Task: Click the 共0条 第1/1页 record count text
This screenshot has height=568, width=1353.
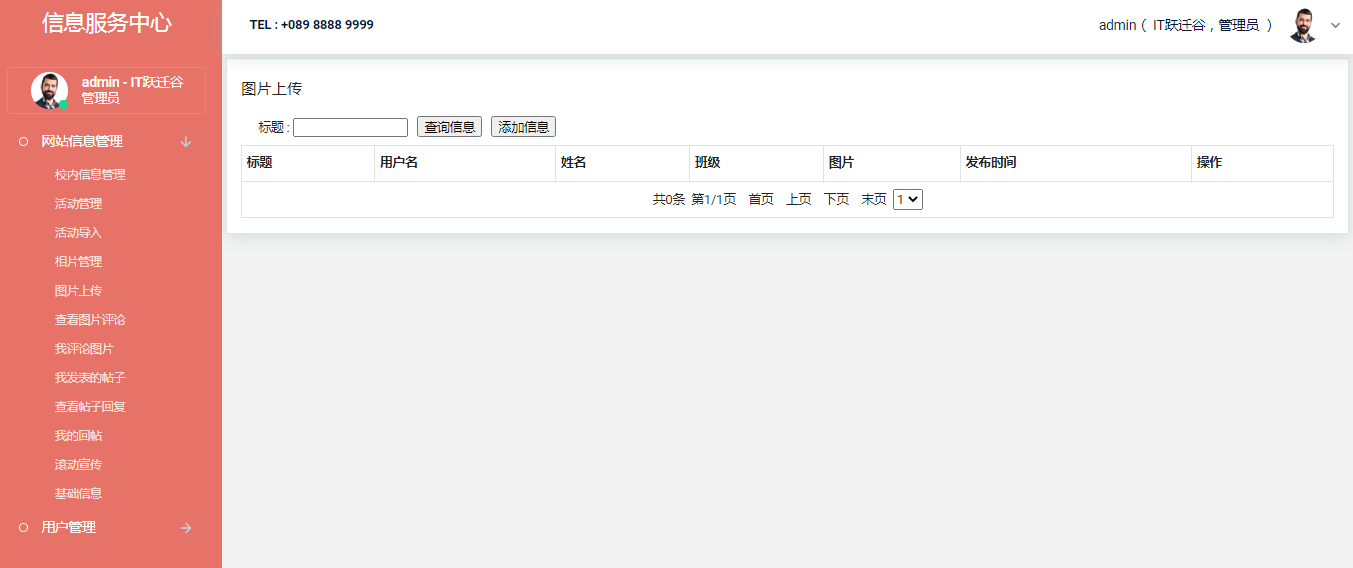Action: pos(695,199)
